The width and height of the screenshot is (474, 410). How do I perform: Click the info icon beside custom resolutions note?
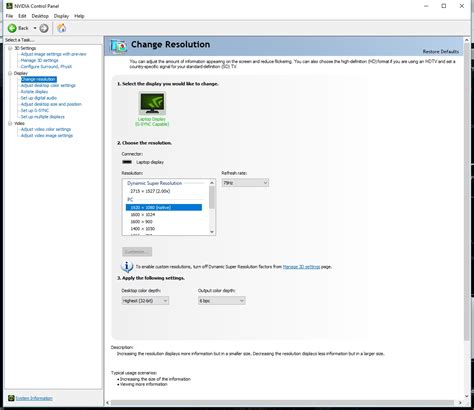pyautogui.click(x=127, y=266)
